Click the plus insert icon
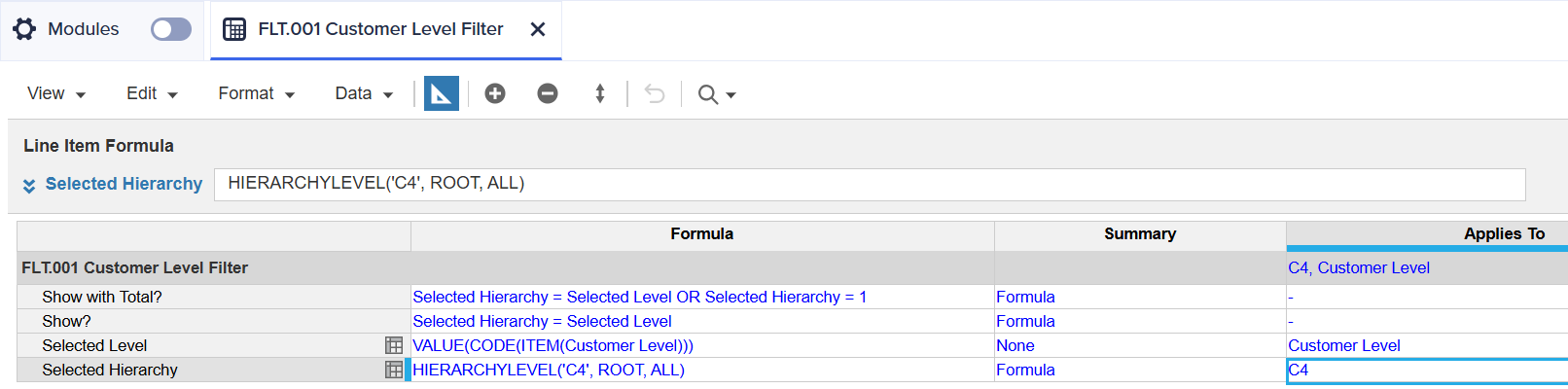1568x389 pixels. [x=495, y=93]
